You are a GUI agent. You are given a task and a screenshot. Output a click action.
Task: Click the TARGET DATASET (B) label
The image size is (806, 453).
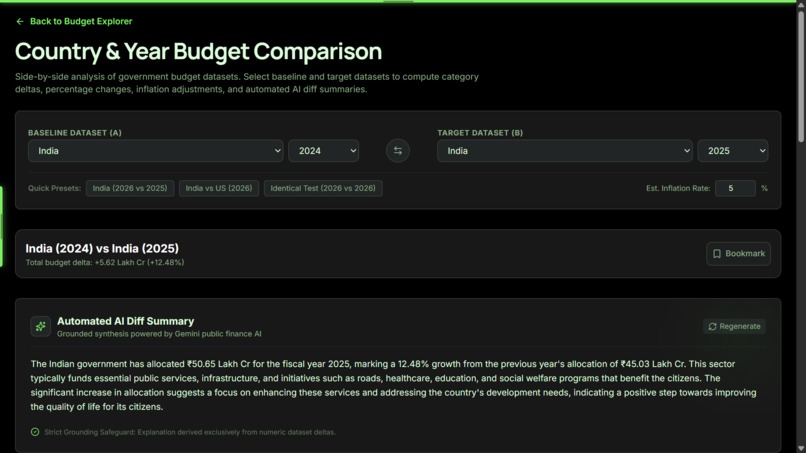tap(480, 133)
